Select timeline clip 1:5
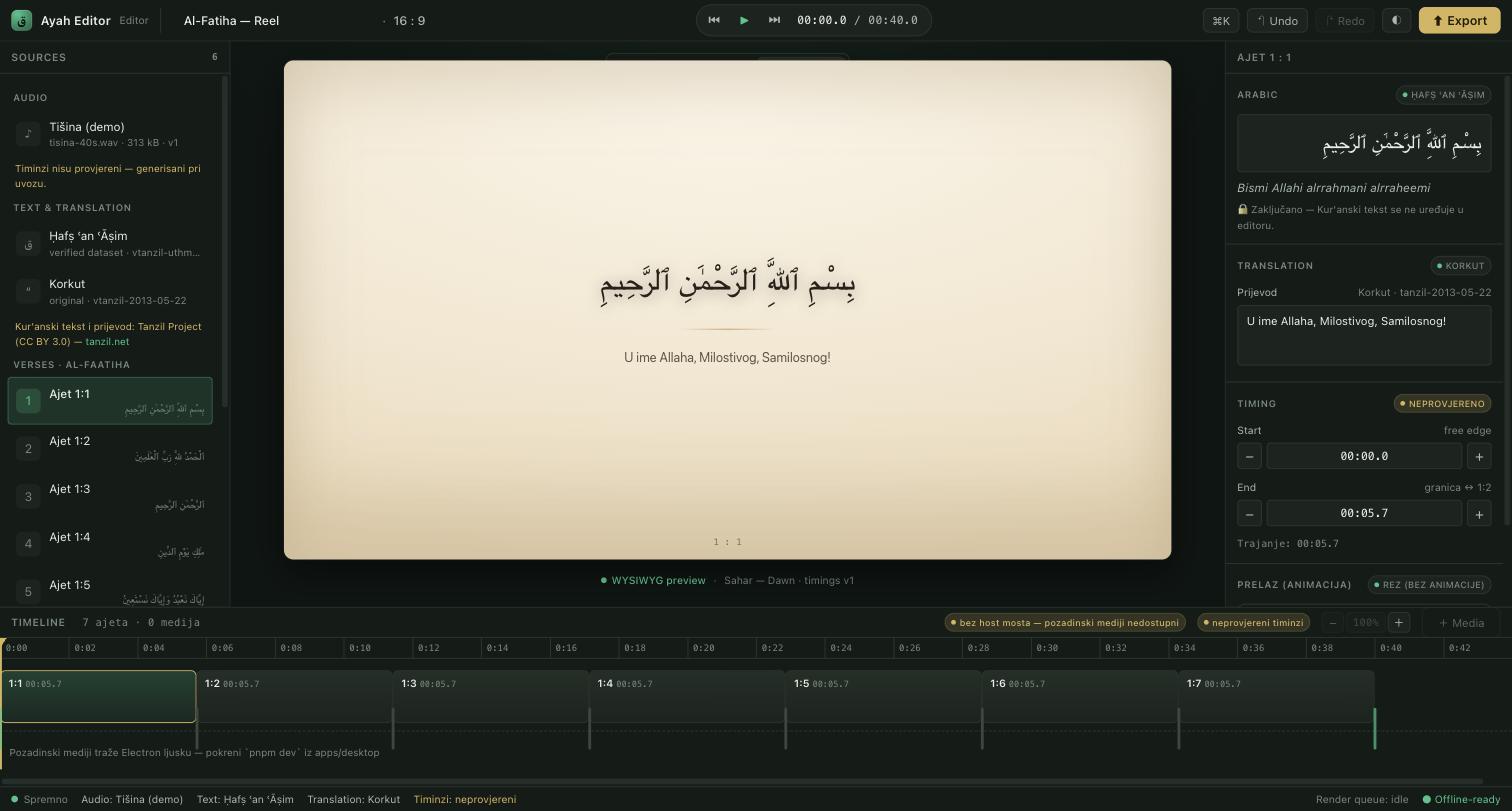1512x811 pixels. click(x=884, y=696)
